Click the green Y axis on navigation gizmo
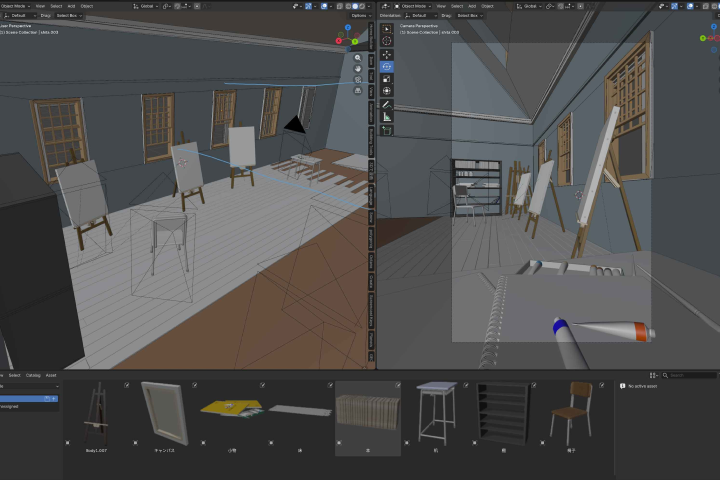Viewport: 720px width, 480px height. tap(354, 42)
